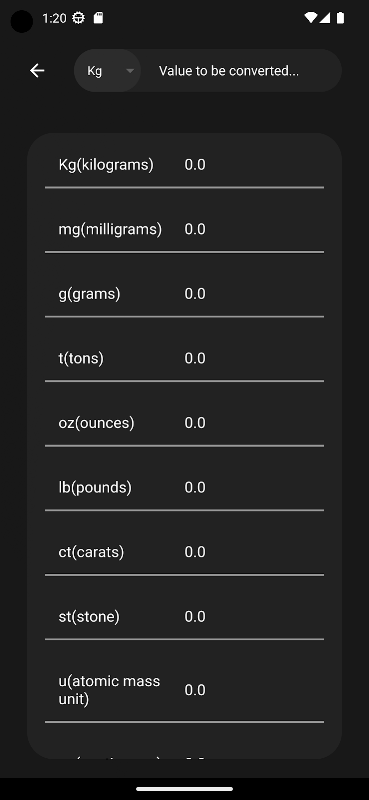The height and width of the screenshot is (800, 369).
Task: Tap the ct(carats) value 0.0
Action: pos(195,552)
